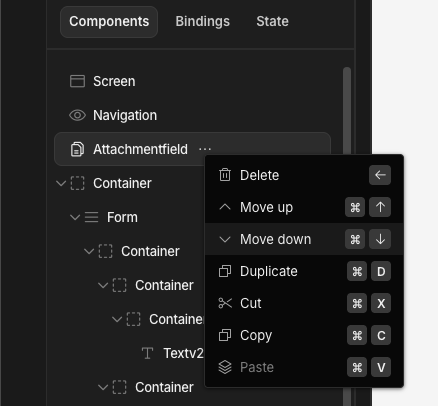Click the Attachmentfield document icon
The height and width of the screenshot is (406, 438).
[77, 149]
